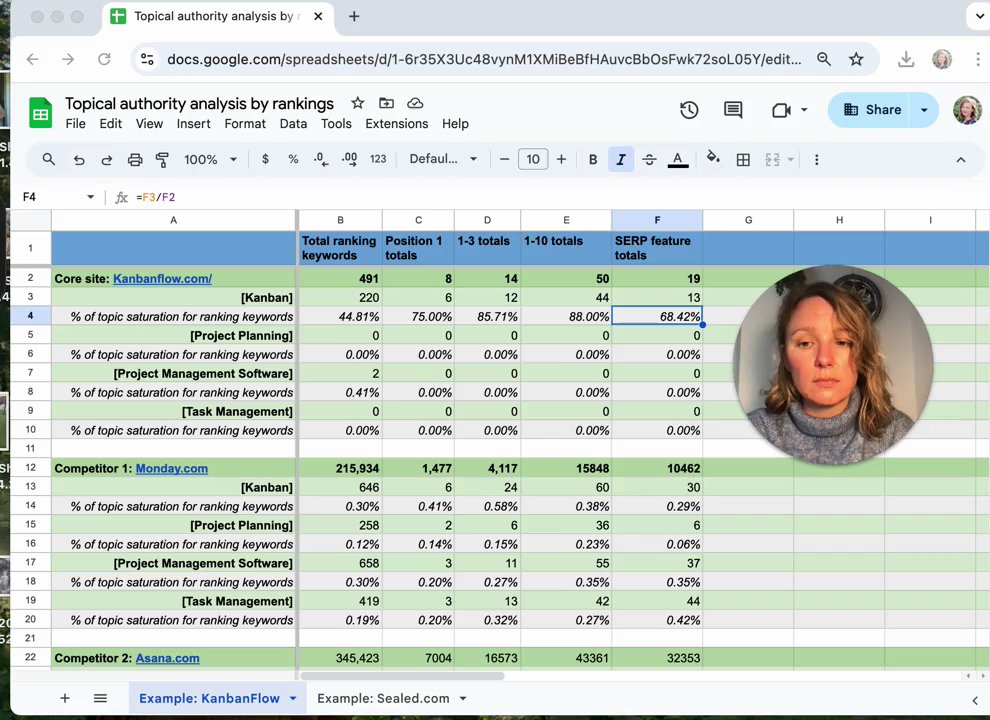Open Example: KanbanFlow tab dropdown arrow
This screenshot has height=720, width=990.
(293, 699)
